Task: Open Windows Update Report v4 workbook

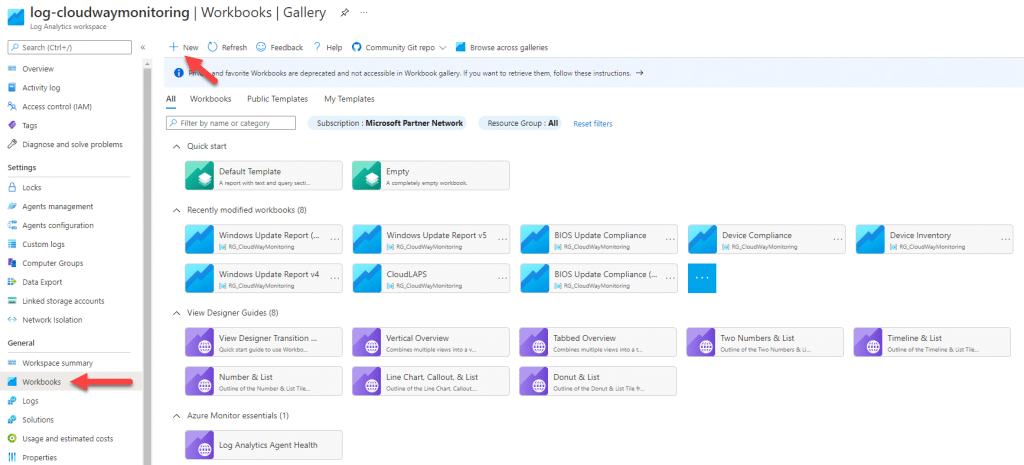Action: [264, 278]
